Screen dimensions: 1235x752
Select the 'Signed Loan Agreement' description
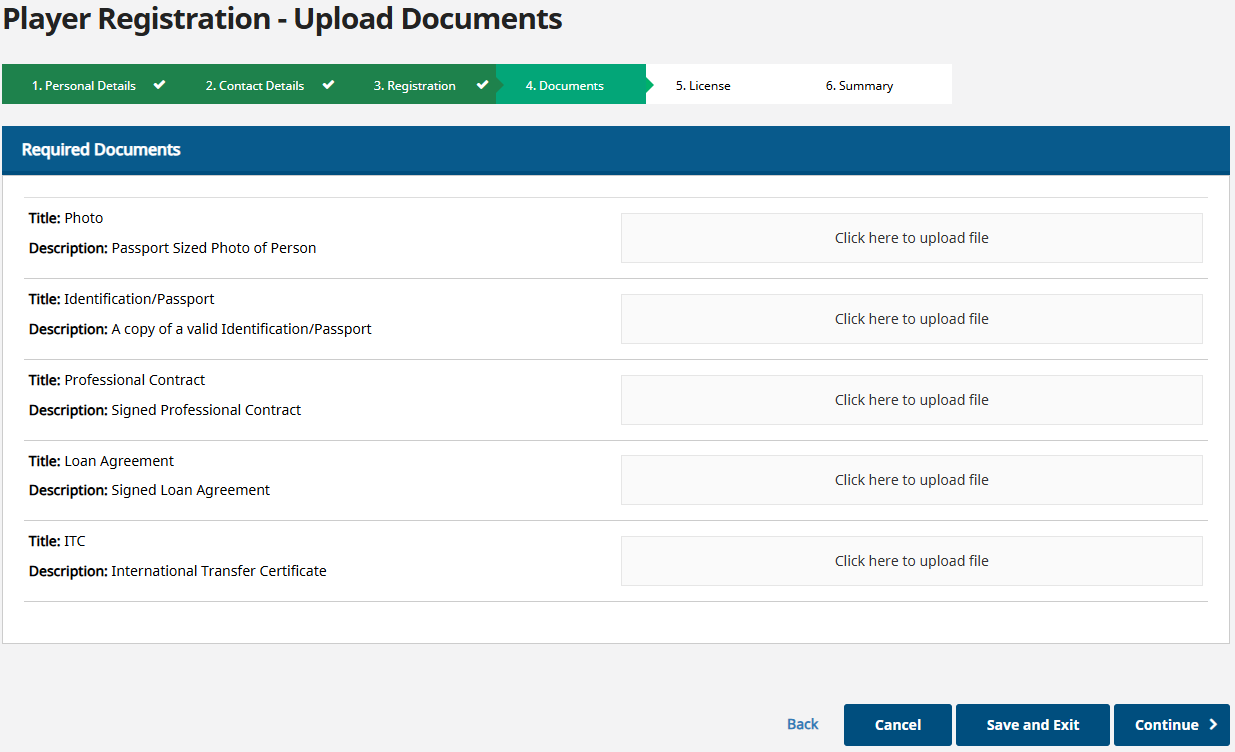tap(191, 490)
